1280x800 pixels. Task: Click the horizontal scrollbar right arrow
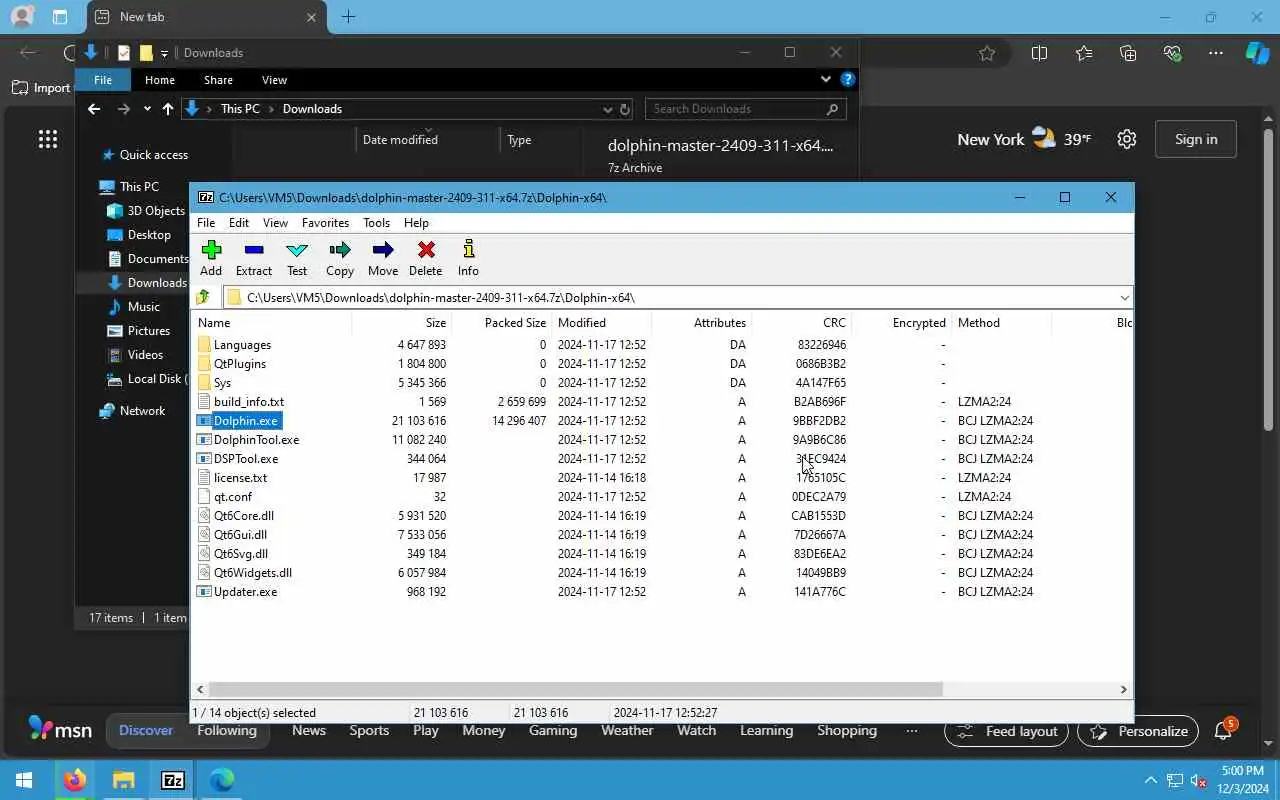click(1123, 689)
